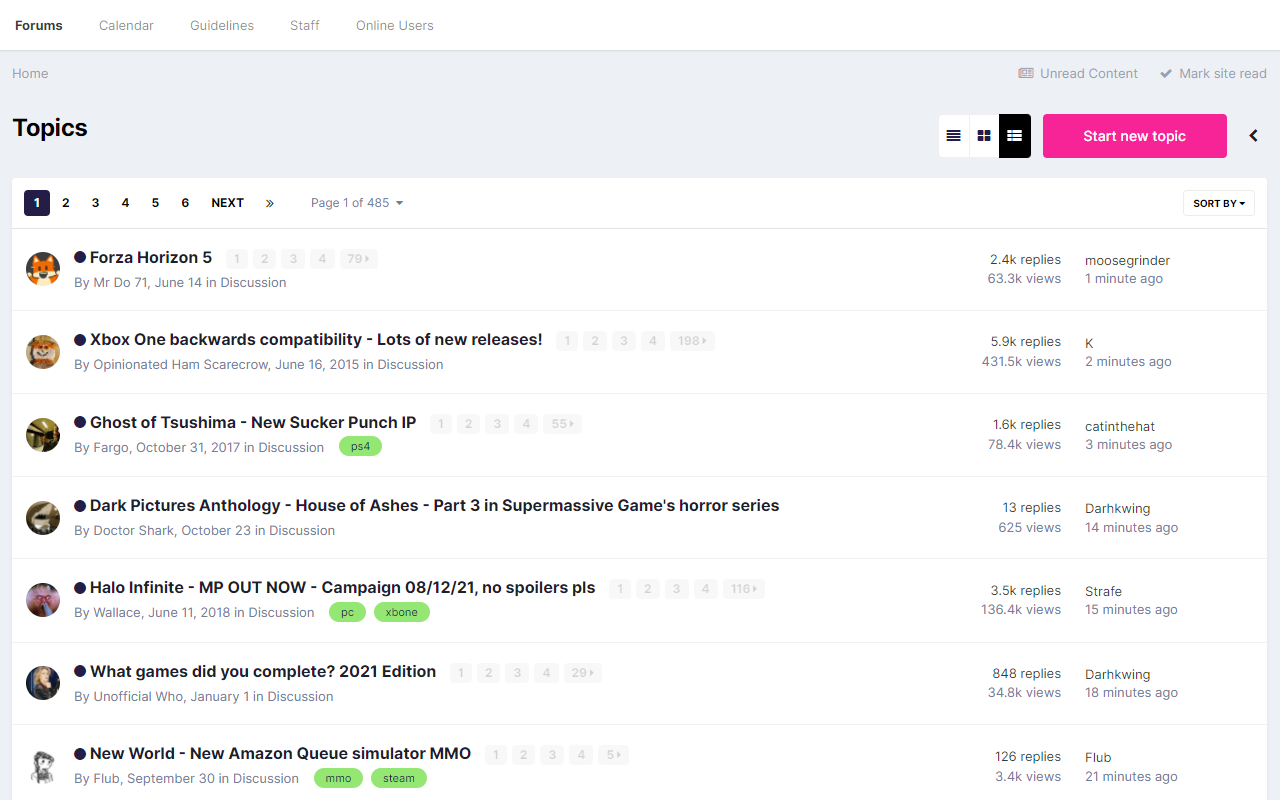Click unread dot beside Forza Horizon 5
This screenshot has height=800, width=1280.
80,257
